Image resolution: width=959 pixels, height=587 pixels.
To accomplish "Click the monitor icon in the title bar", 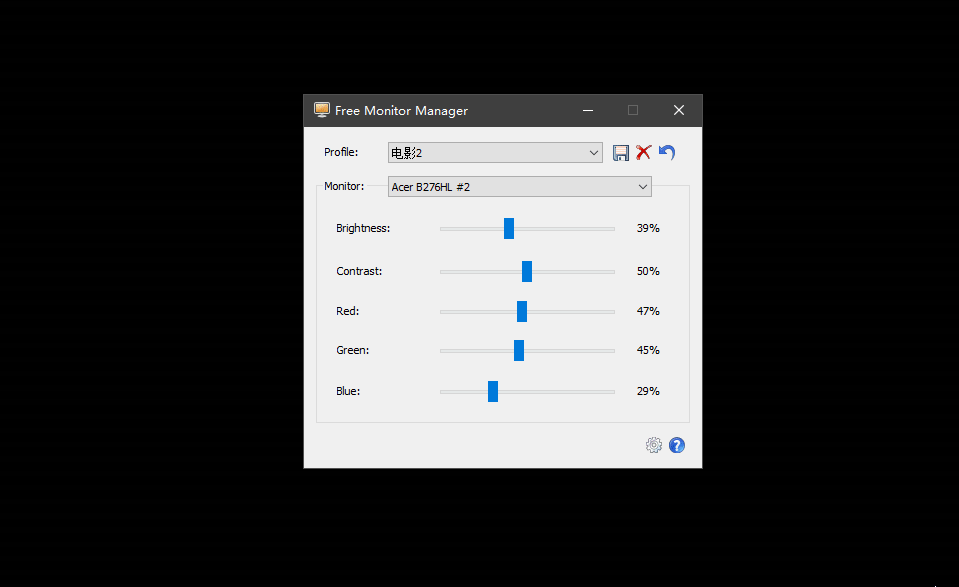I will click(x=321, y=110).
